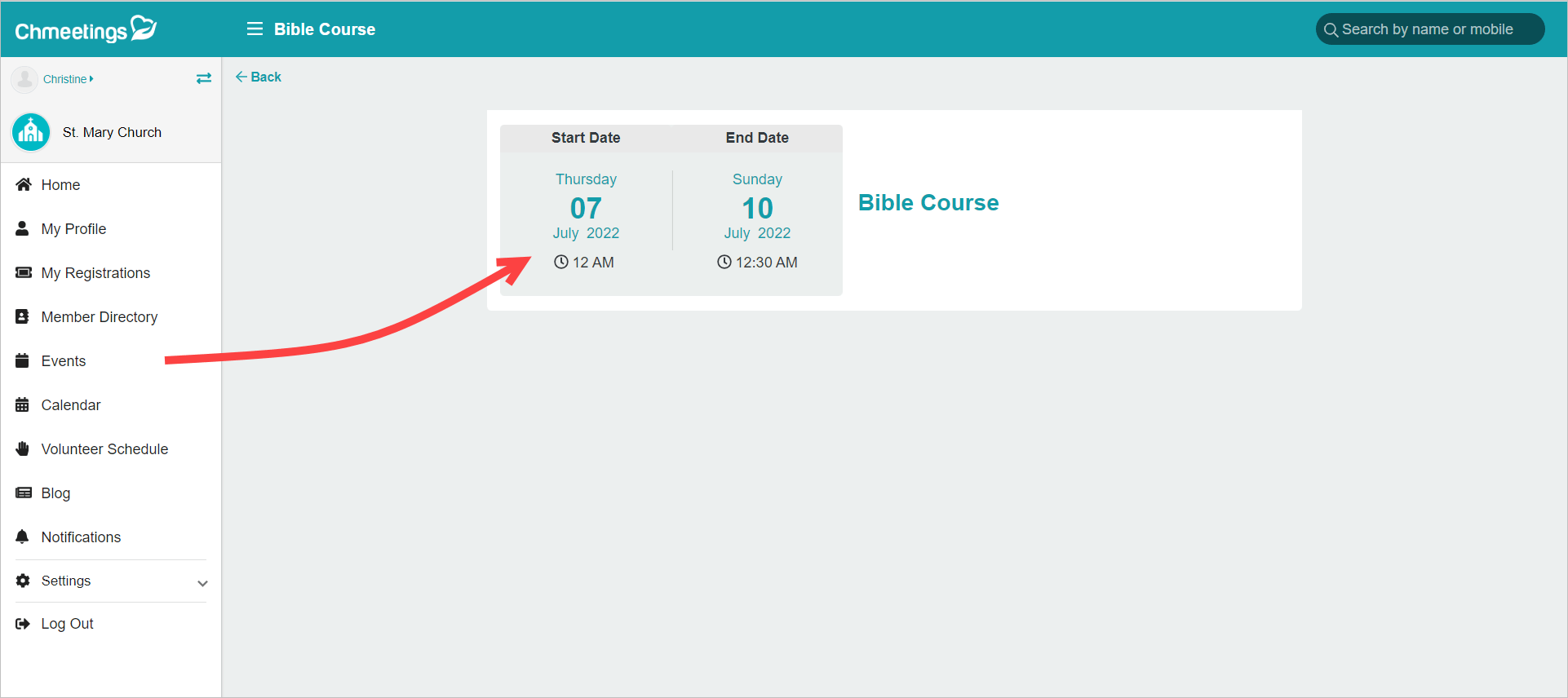
Task: Expand the Christine user dropdown
Action: [69, 79]
